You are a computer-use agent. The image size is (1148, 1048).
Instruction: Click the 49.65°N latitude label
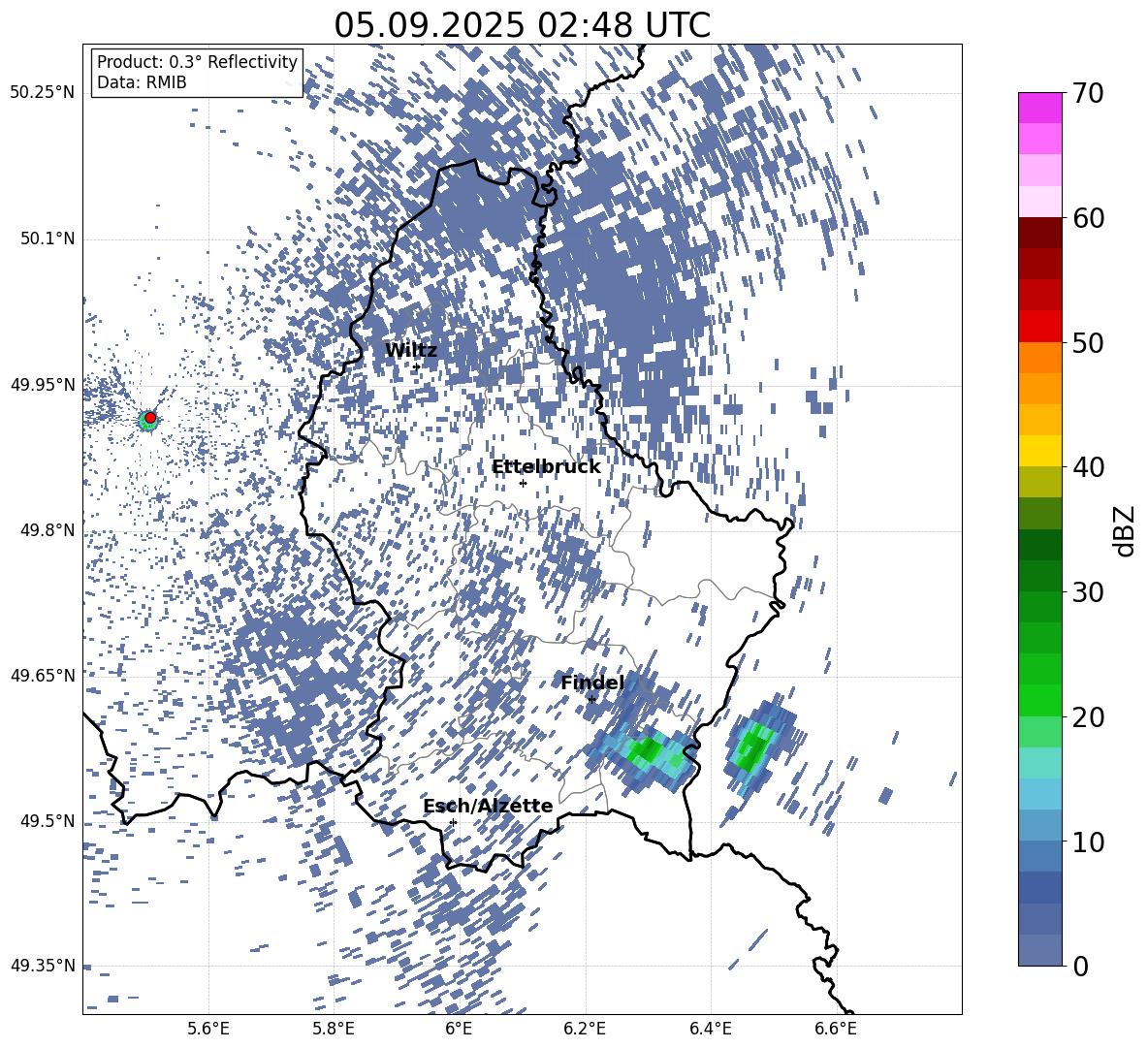pyautogui.click(x=43, y=675)
